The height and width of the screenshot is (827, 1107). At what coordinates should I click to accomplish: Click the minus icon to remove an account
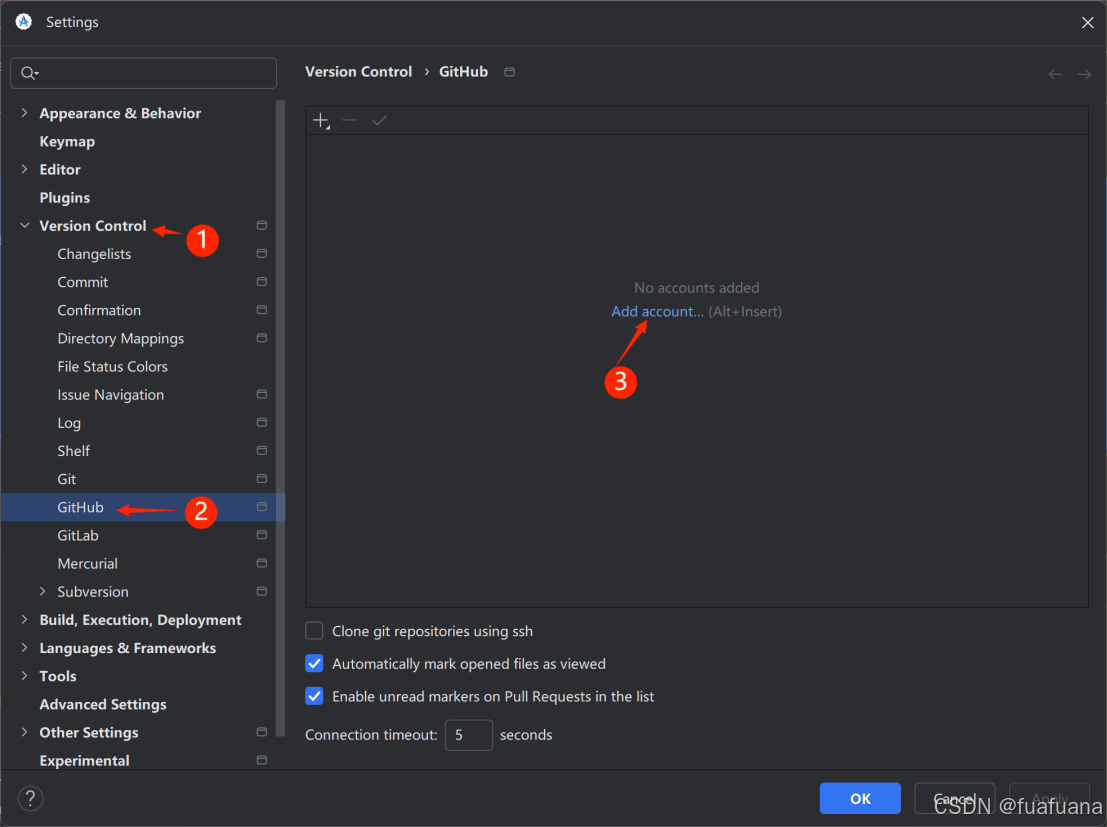[349, 120]
